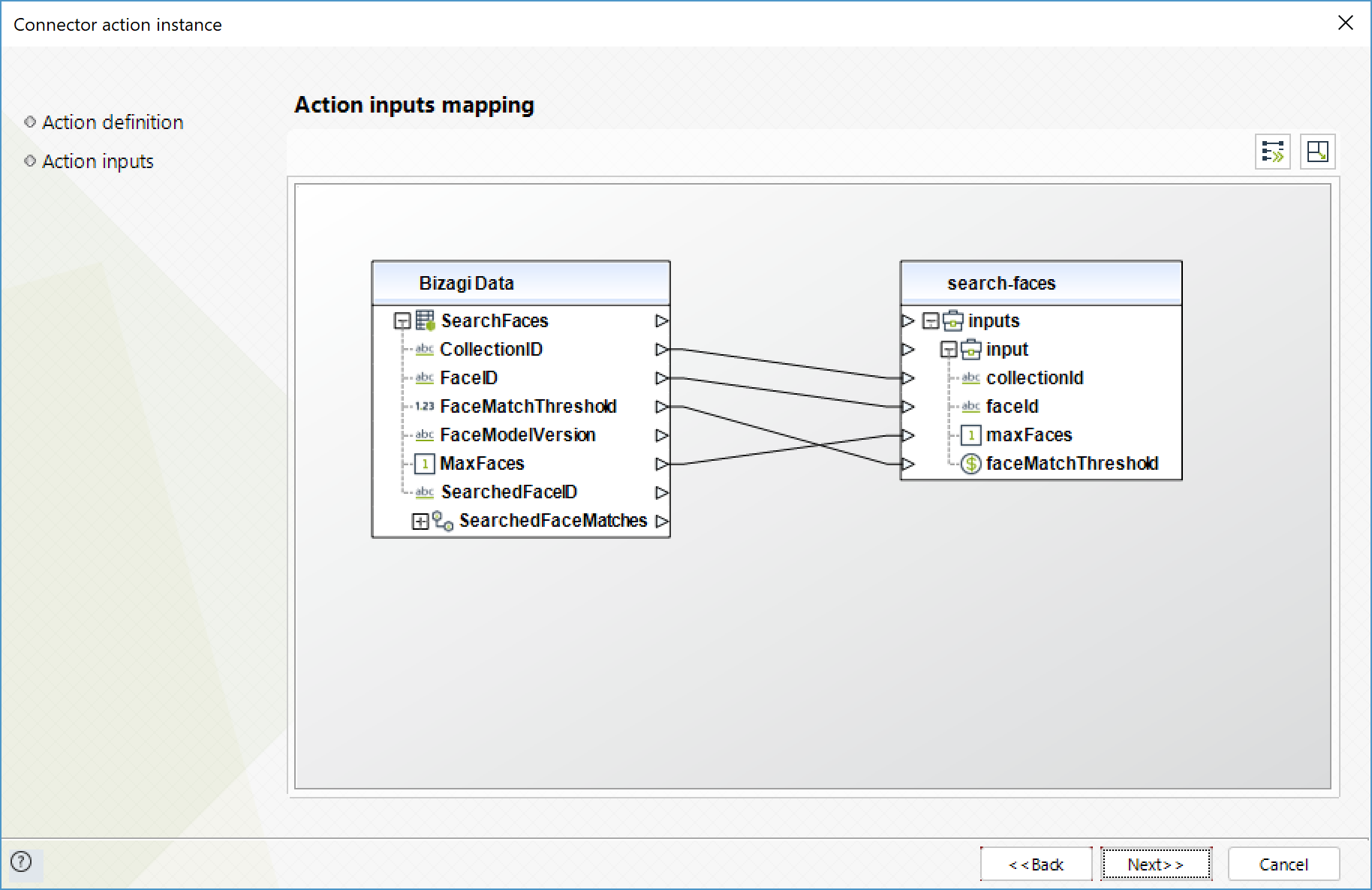Open help via the question mark icon
Image resolution: width=1372 pixels, height=890 pixels.
(x=22, y=861)
